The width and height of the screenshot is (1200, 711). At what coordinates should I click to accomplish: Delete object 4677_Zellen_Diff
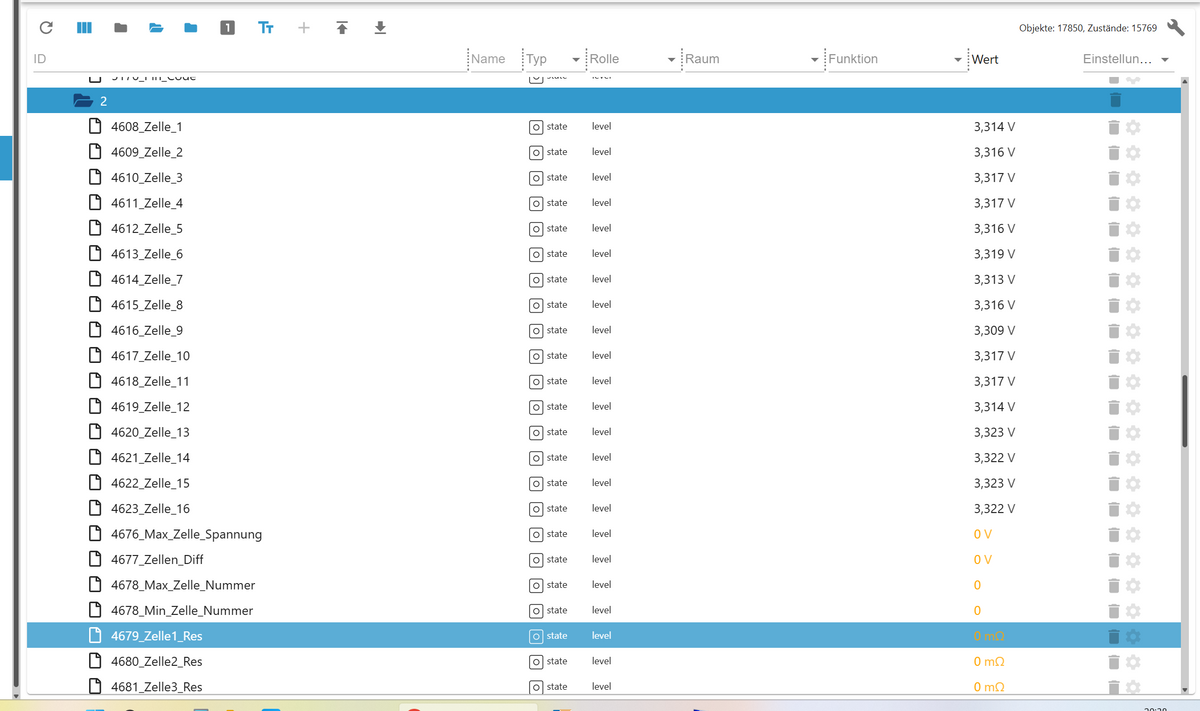point(1113,560)
